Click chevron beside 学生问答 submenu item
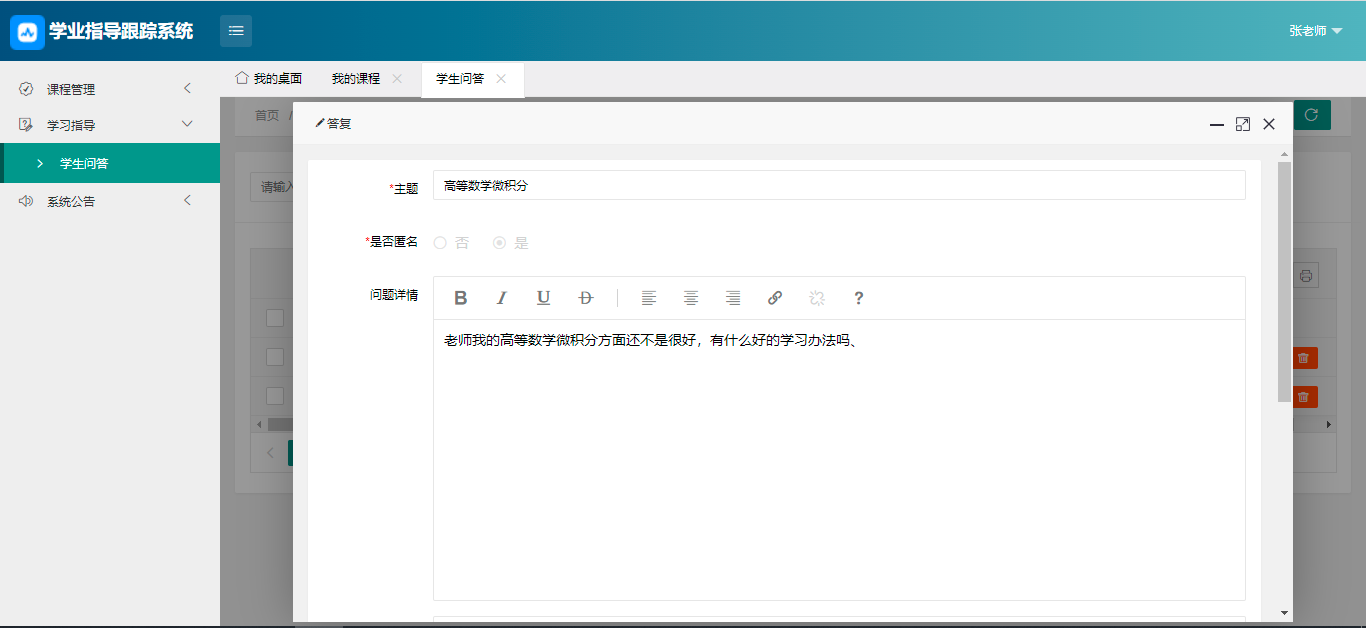 tap(40, 163)
